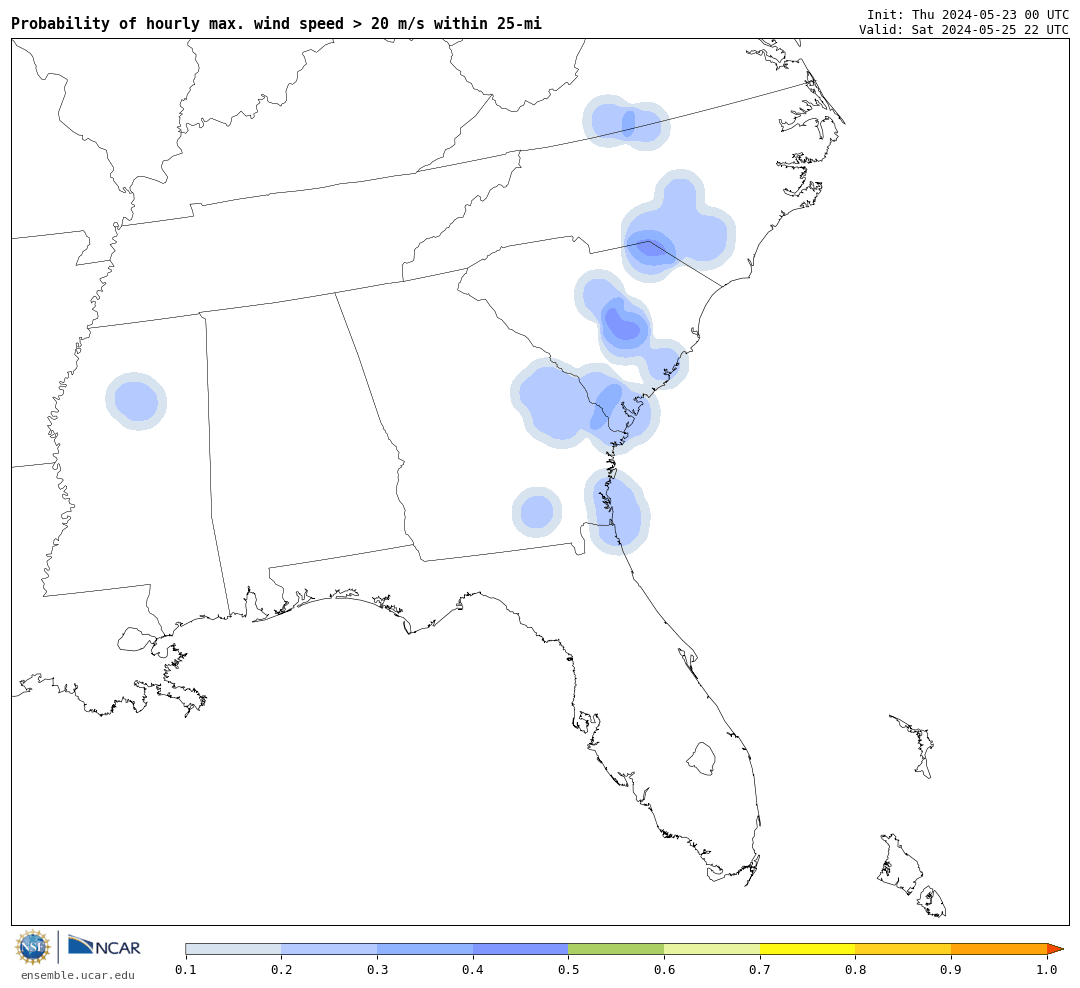The height and width of the screenshot is (988, 1080).
Task: Click the NSF logo
Action: 32,947
